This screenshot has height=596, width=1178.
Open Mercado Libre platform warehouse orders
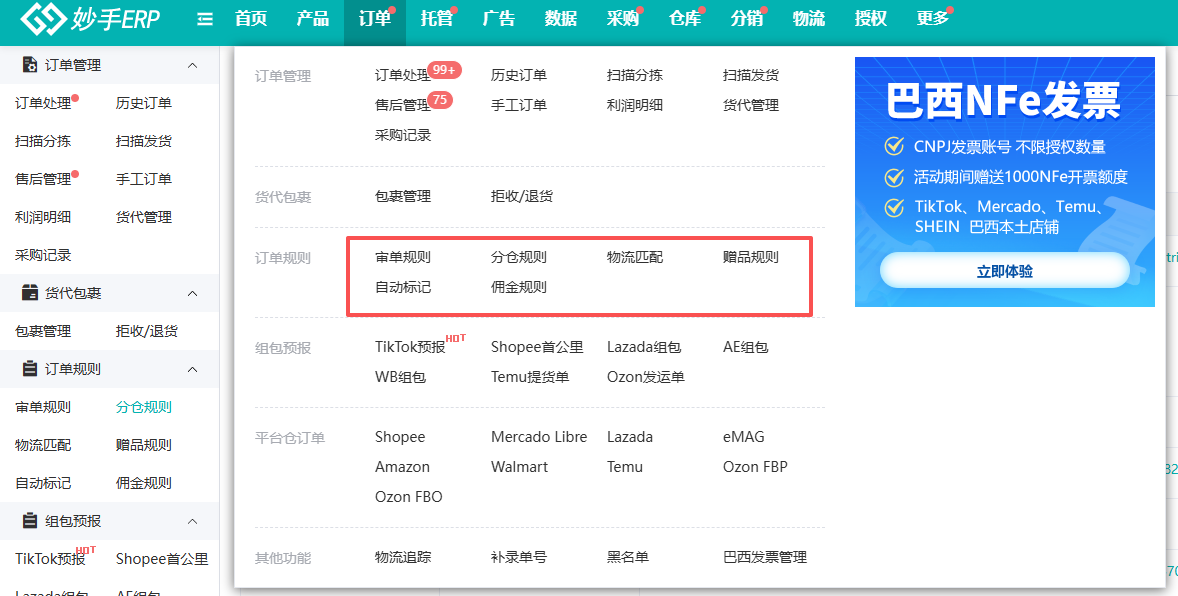(x=539, y=437)
